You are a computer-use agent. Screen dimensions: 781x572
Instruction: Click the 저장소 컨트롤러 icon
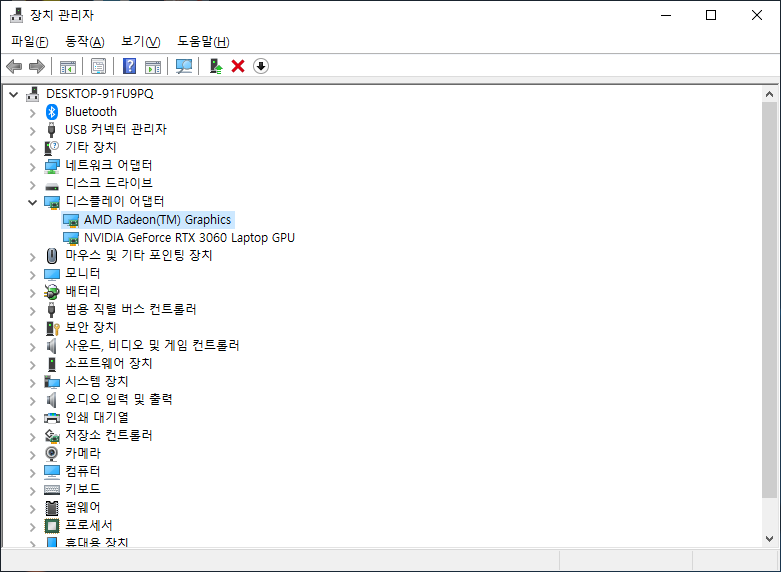coord(52,436)
